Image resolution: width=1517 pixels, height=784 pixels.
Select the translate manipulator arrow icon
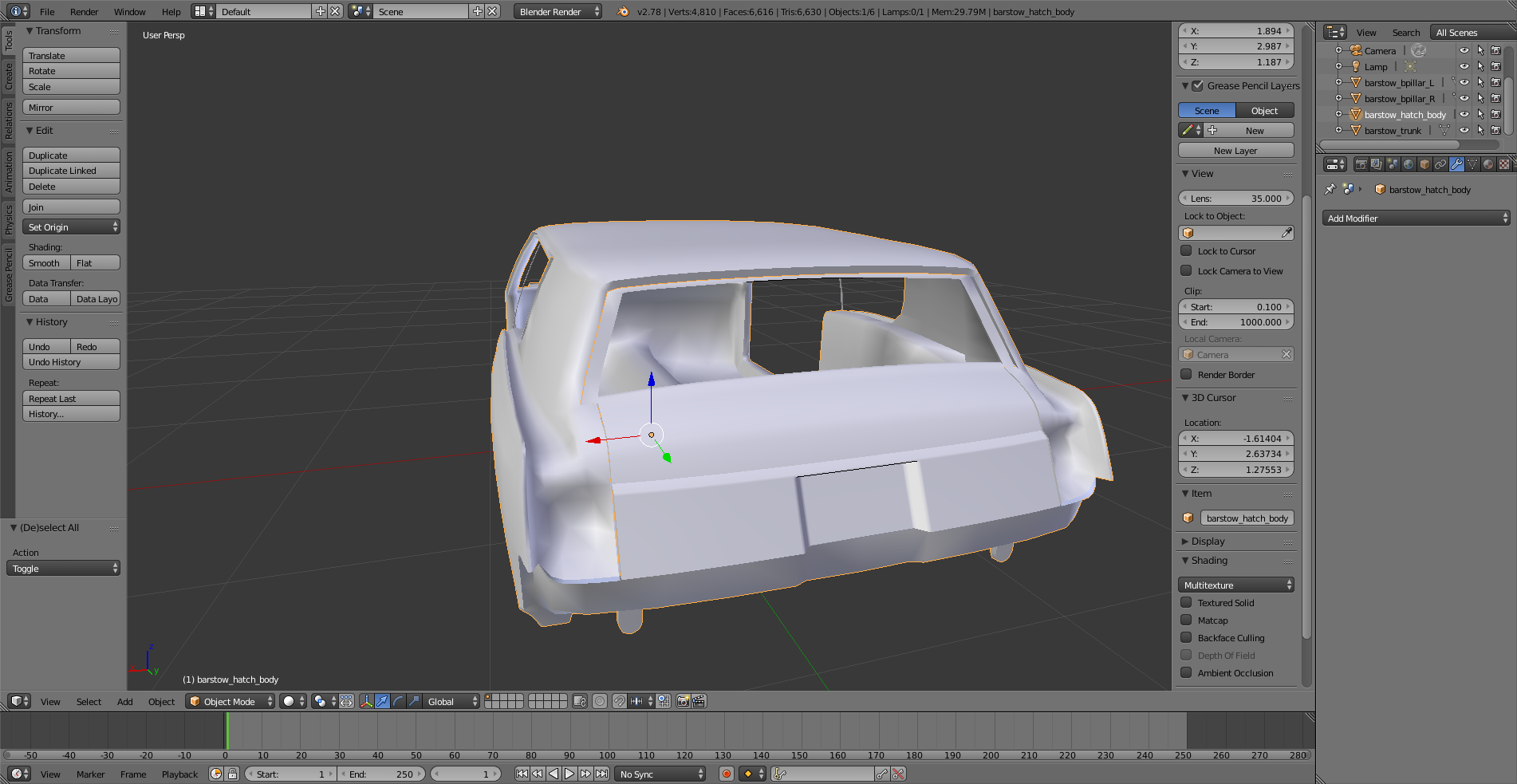[x=382, y=701]
